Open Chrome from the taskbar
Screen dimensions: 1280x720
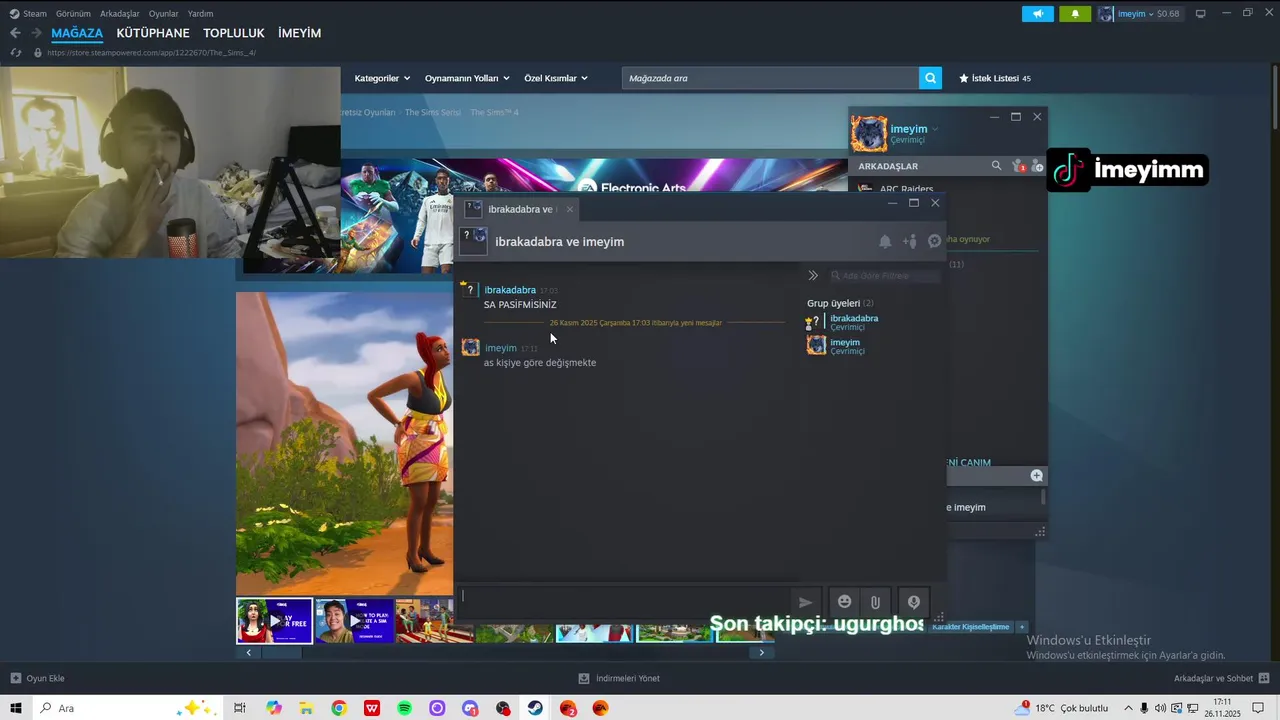[339, 708]
